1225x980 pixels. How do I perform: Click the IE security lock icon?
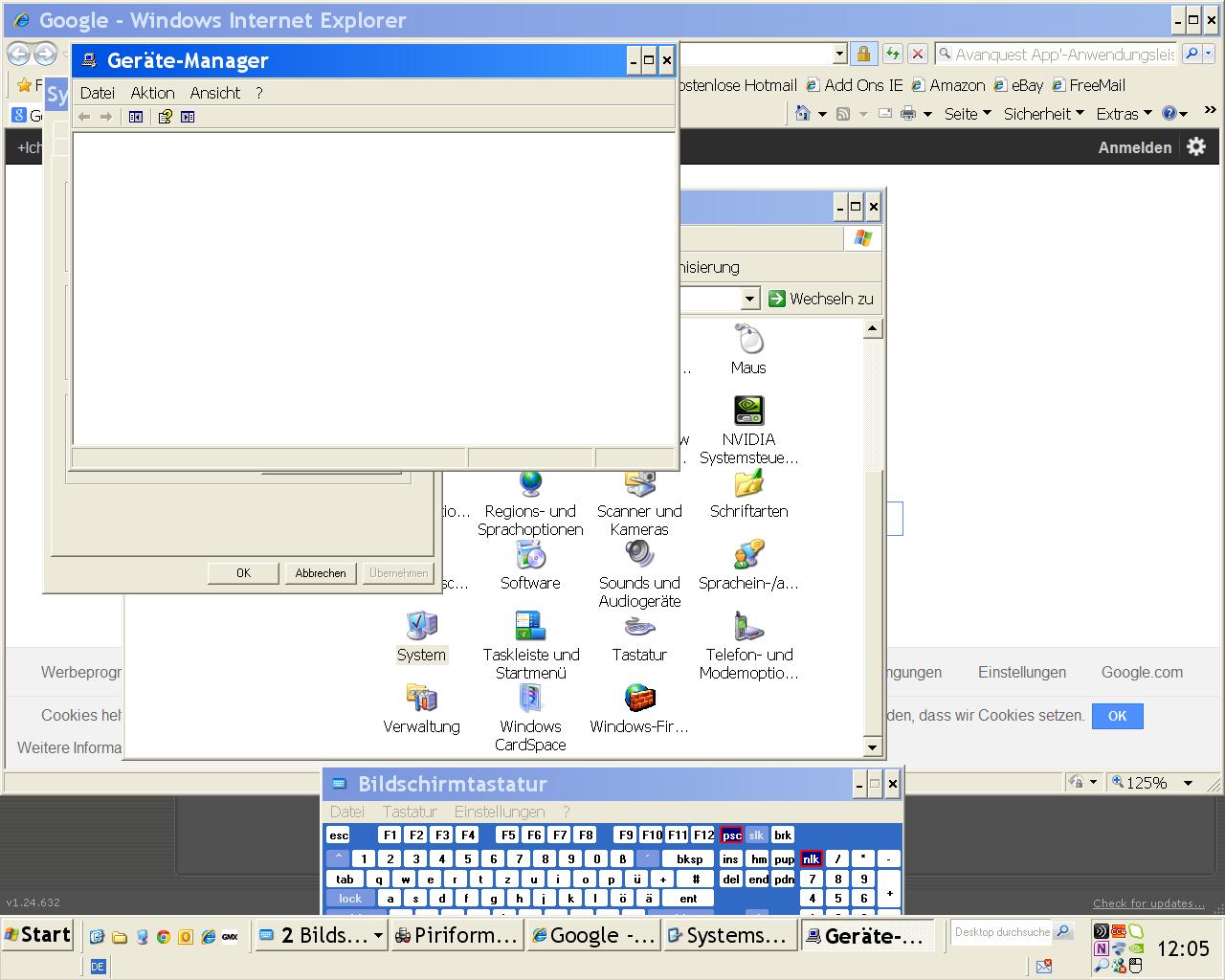pos(863,55)
